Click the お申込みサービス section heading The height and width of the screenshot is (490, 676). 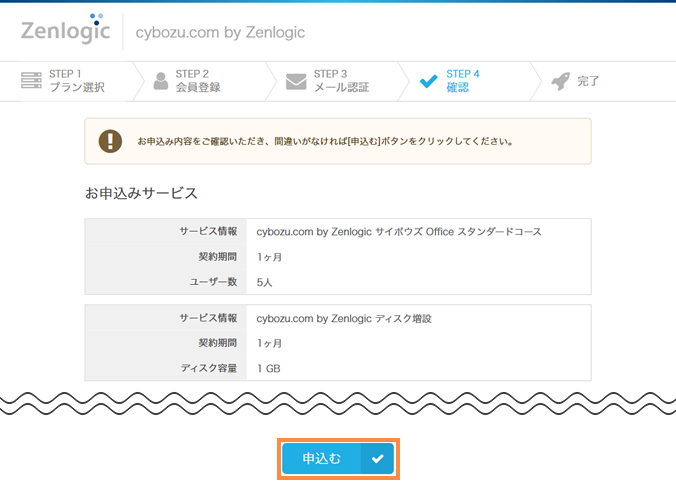[x=141, y=192]
